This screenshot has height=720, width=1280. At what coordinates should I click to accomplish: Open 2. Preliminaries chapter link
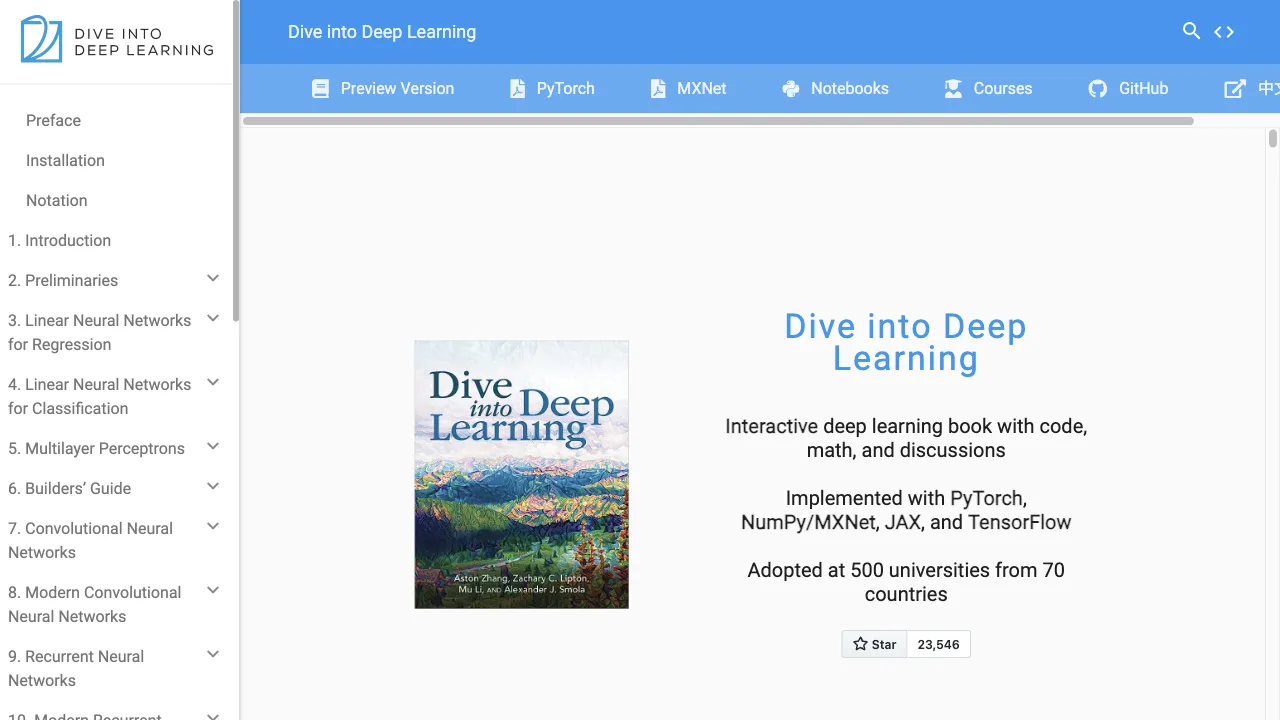tap(63, 281)
